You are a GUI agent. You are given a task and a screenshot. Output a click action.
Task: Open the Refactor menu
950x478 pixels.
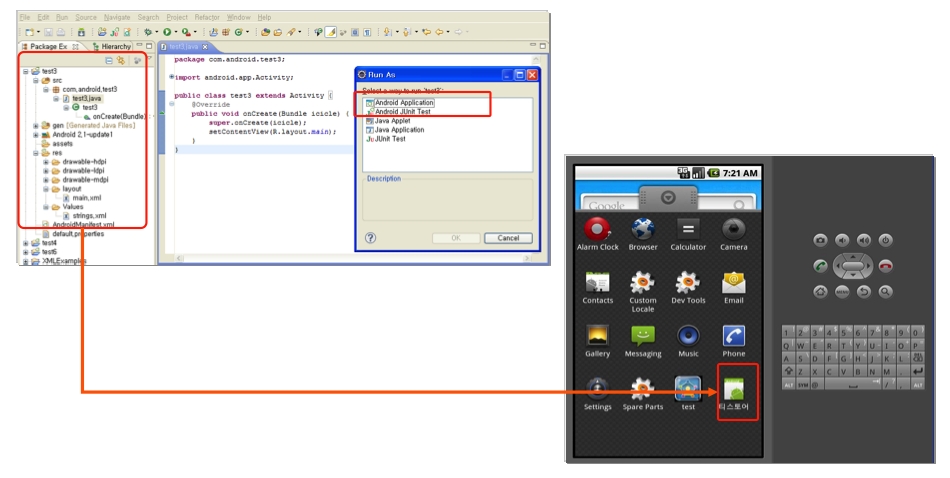[207, 17]
